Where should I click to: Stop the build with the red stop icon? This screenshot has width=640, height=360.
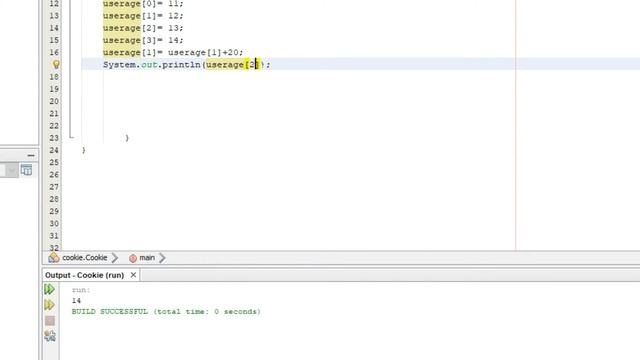tap(50, 320)
